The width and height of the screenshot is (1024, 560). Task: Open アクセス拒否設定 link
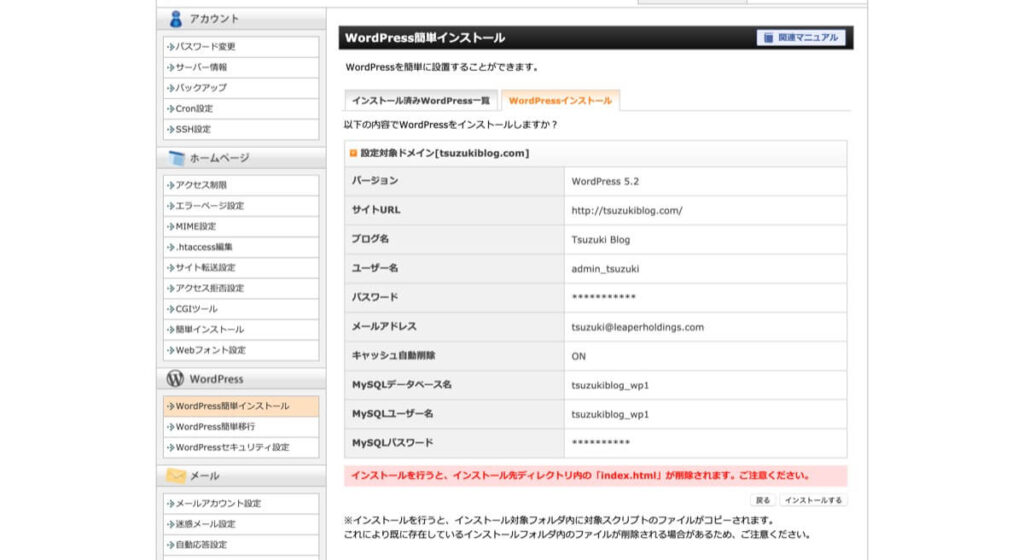pos(241,288)
